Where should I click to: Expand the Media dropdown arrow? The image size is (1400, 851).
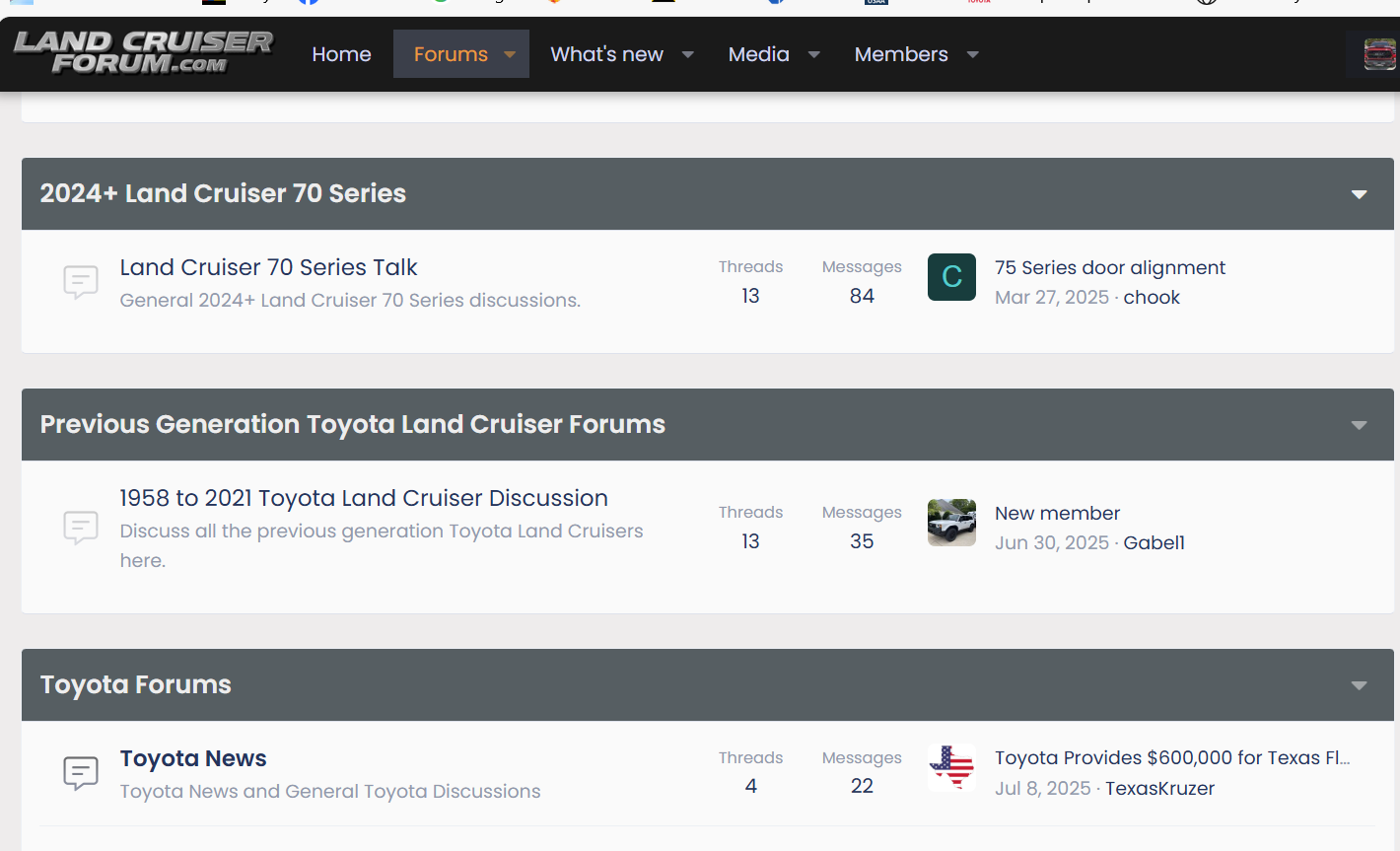814,54
